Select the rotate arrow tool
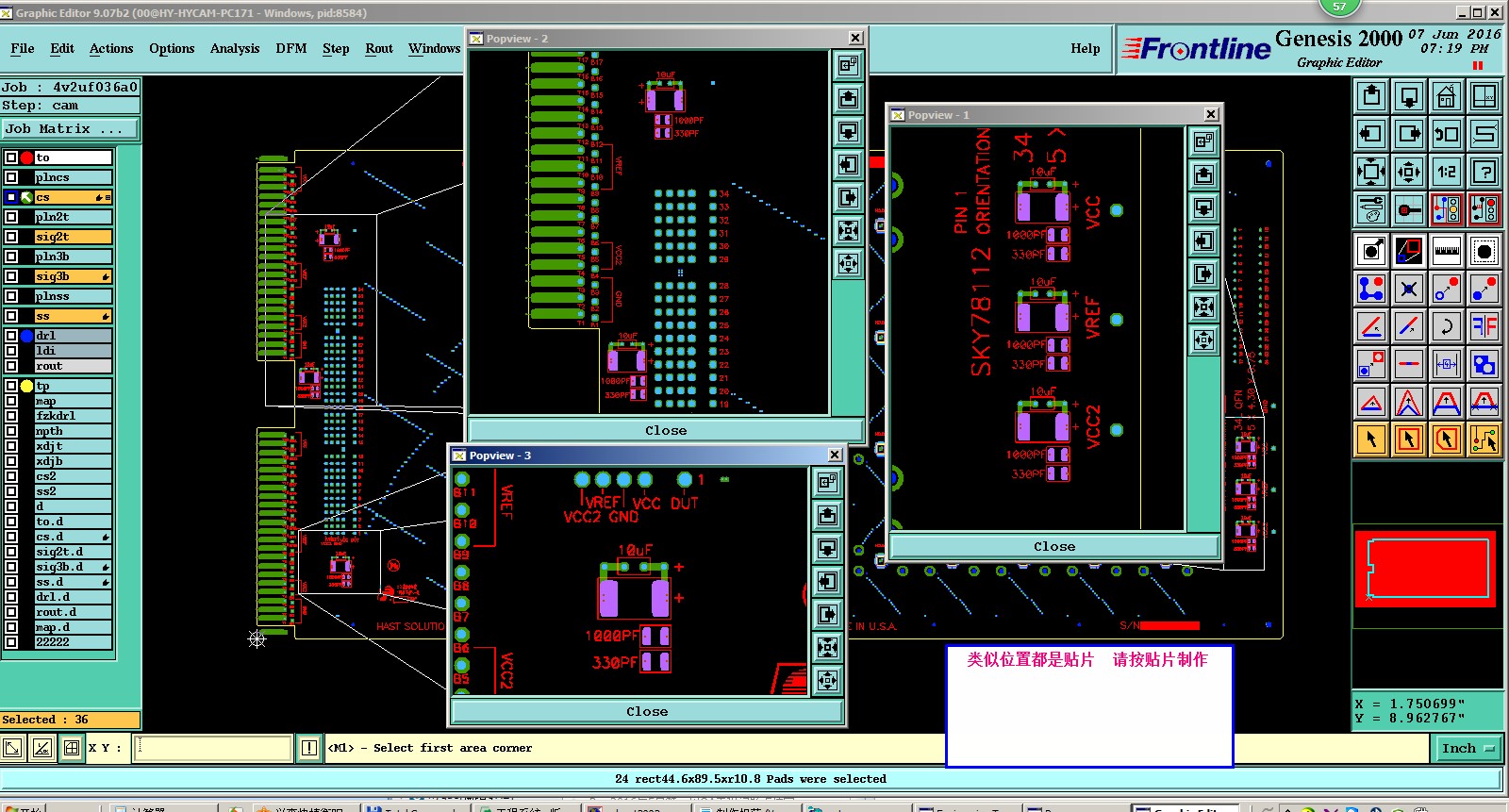This screenshot has height=812, width=1509. [1447, 326]
